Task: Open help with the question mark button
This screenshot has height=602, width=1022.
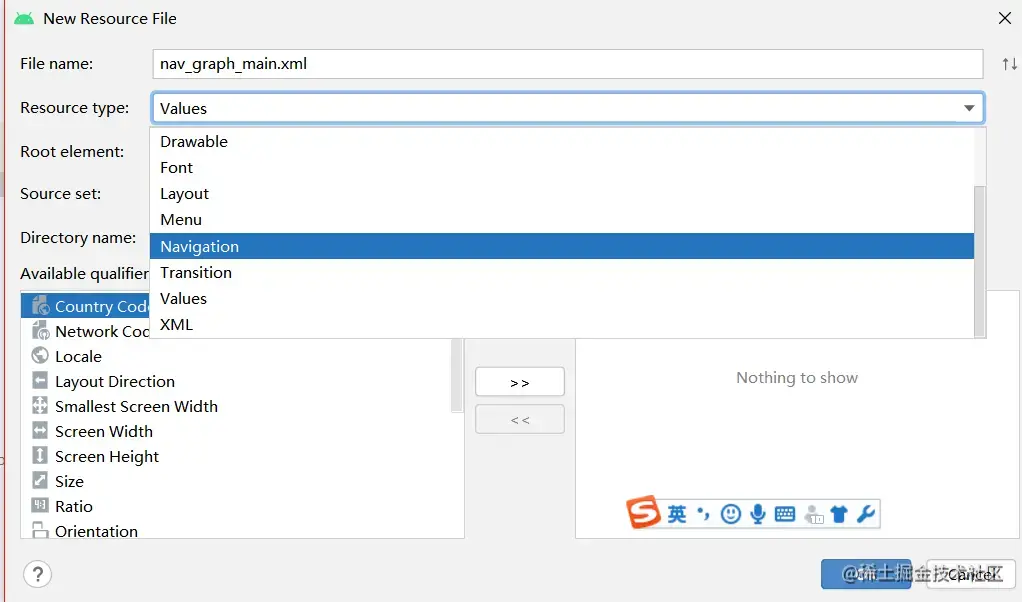Action: [38, 574]
